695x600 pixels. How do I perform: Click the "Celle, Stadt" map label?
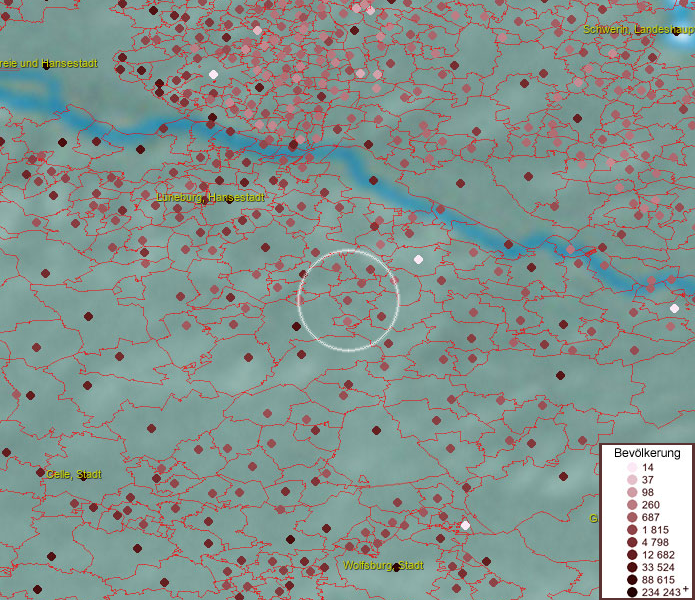click(x=74, y=474)
